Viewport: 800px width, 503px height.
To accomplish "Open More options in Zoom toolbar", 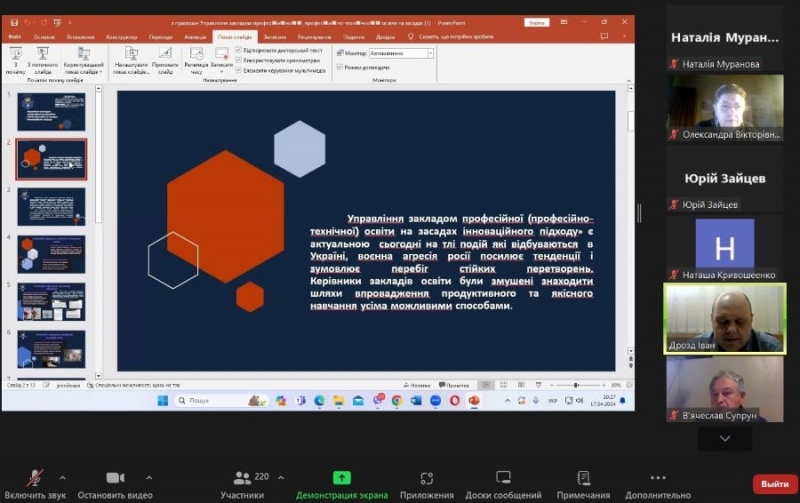I will pos(658,484).
